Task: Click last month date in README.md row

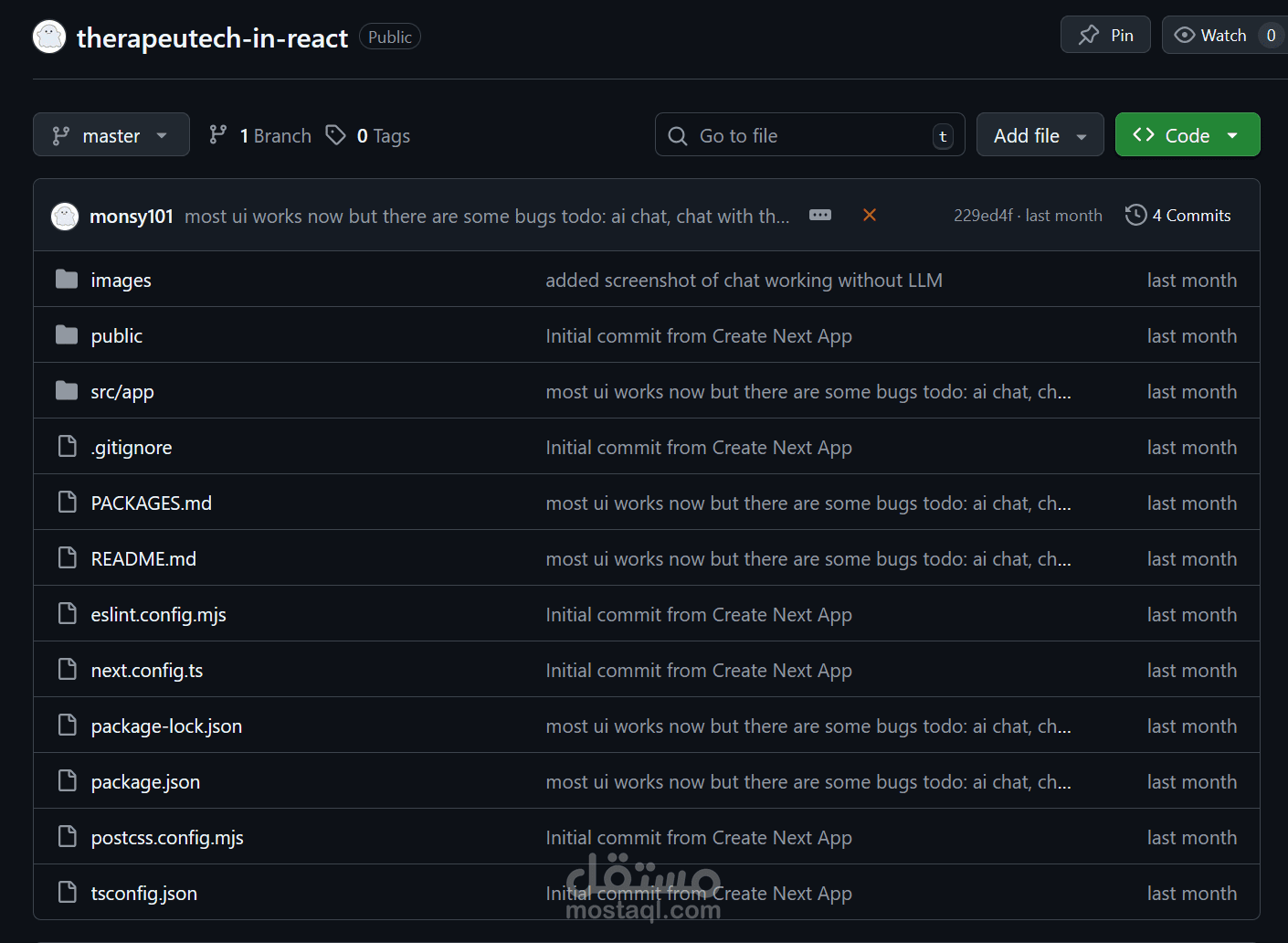Action: (x=1192, y=559)
